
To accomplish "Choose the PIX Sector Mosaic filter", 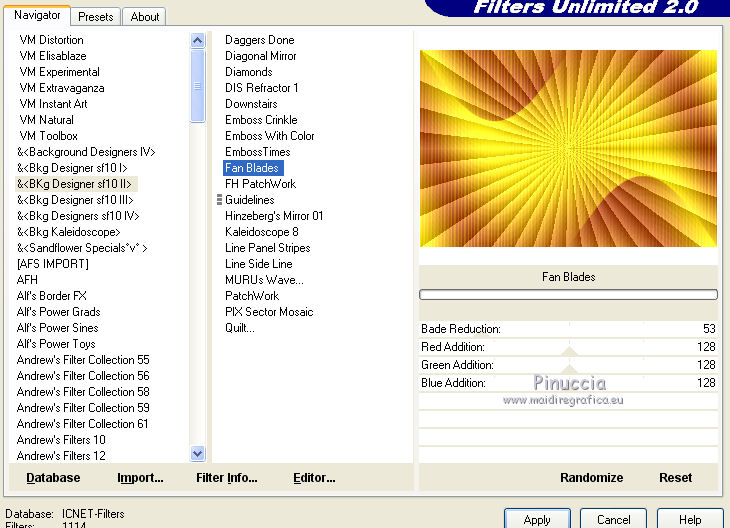I will (269, 312).
